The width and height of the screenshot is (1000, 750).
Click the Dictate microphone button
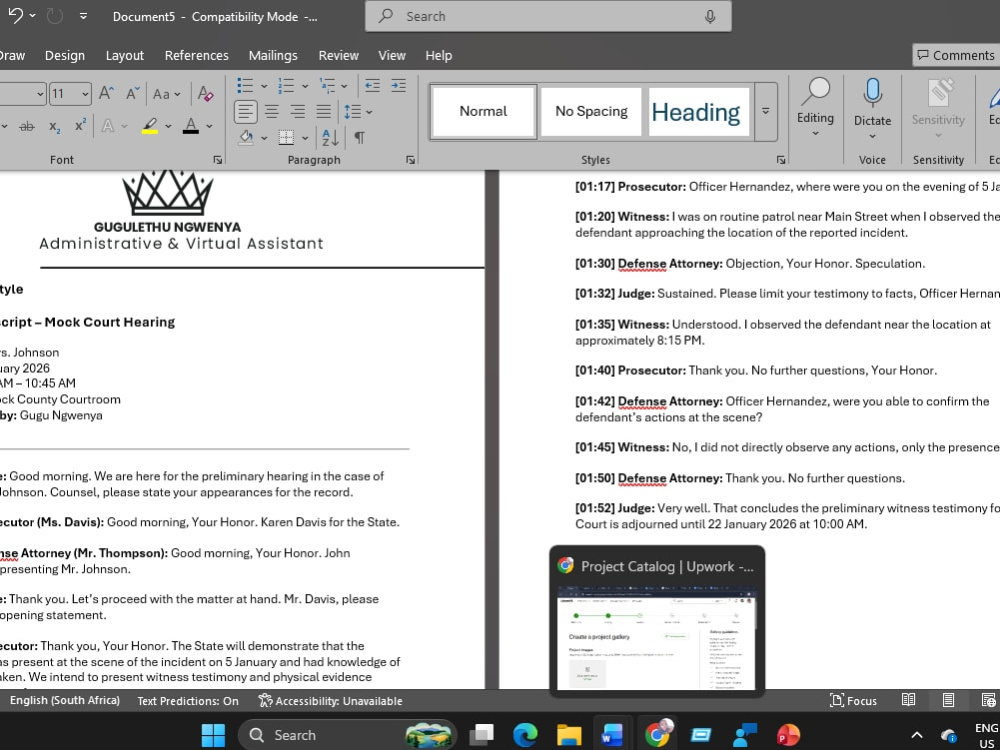coord(872,108)
